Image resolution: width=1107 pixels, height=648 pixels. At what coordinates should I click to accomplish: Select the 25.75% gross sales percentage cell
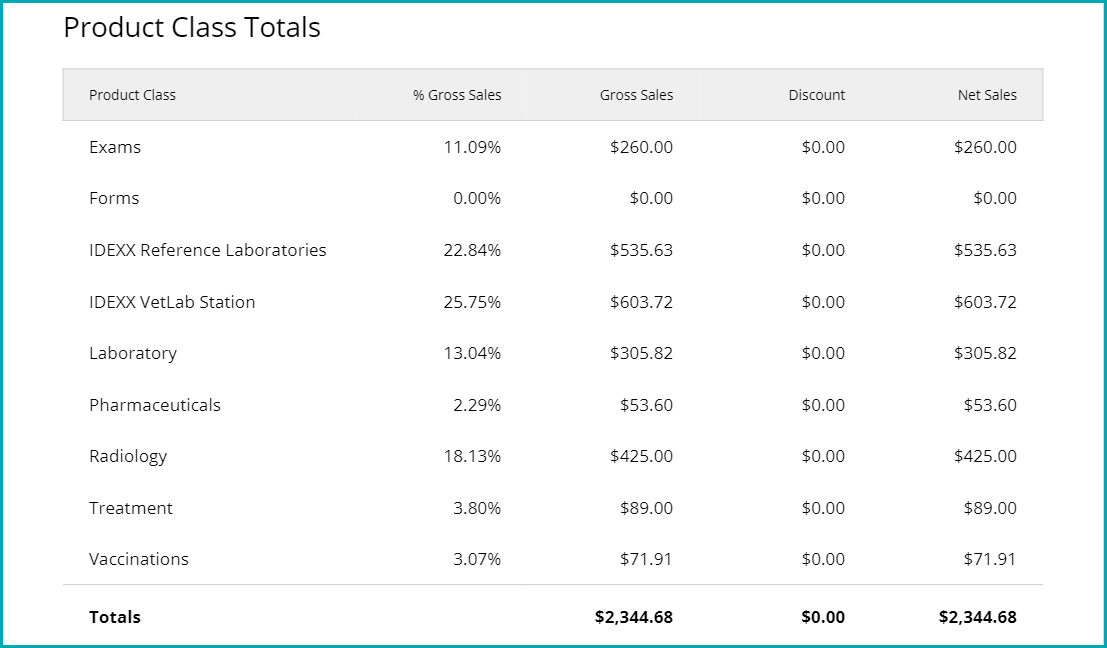click(x=472, y=302)
